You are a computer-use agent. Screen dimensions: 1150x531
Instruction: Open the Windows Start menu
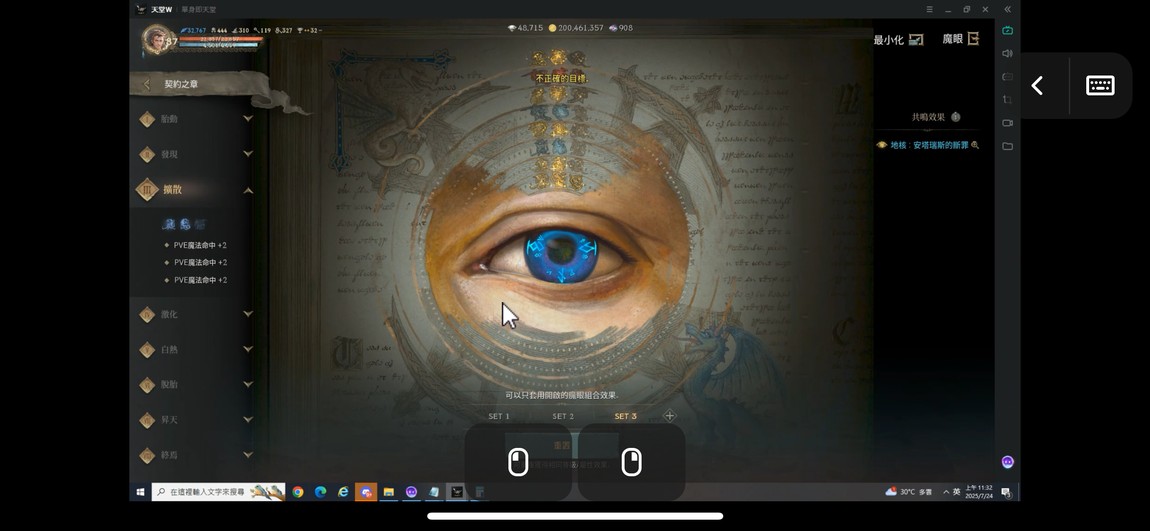coord(140,491)
